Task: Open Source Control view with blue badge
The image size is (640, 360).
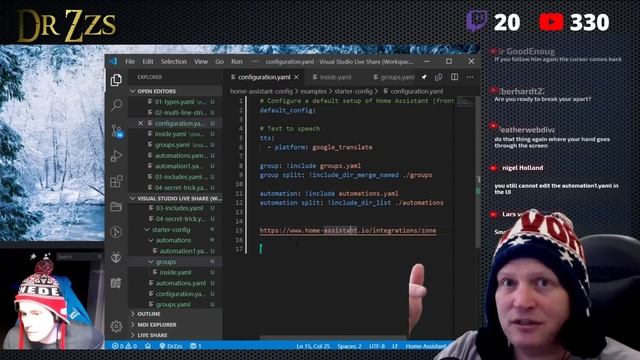Action: [117, 131]
